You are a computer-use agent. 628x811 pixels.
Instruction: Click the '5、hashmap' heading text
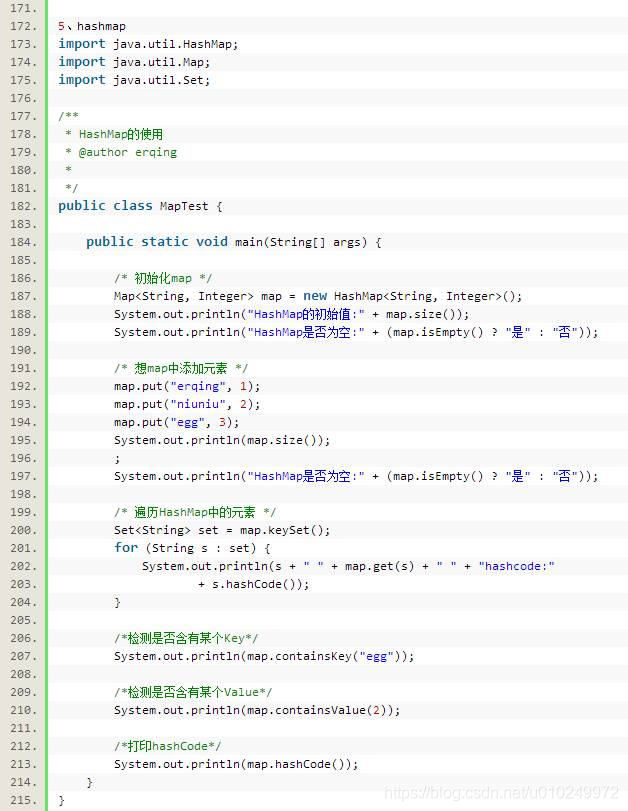(x=92, y=26)
